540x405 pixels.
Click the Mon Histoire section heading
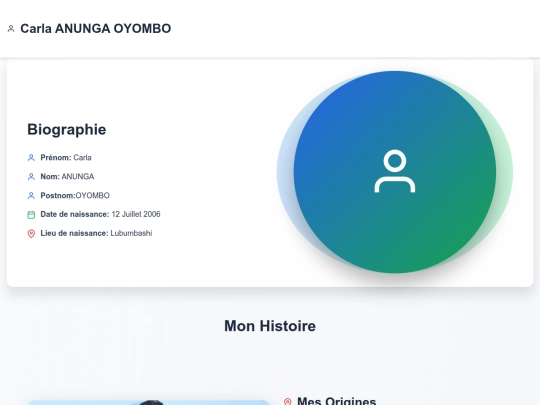point(270,326)
